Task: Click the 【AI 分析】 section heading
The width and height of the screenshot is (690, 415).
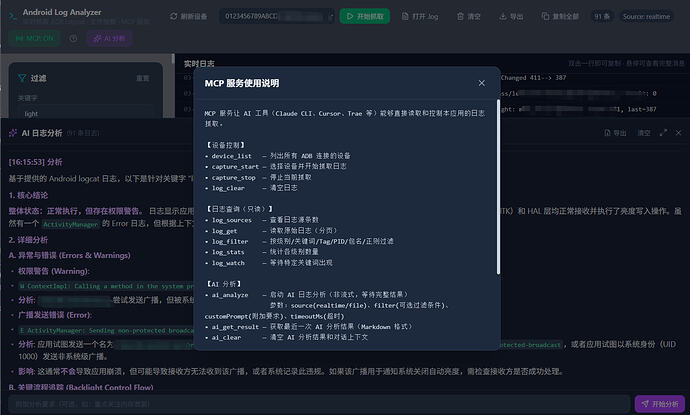Action: click(x=224, y=284)
